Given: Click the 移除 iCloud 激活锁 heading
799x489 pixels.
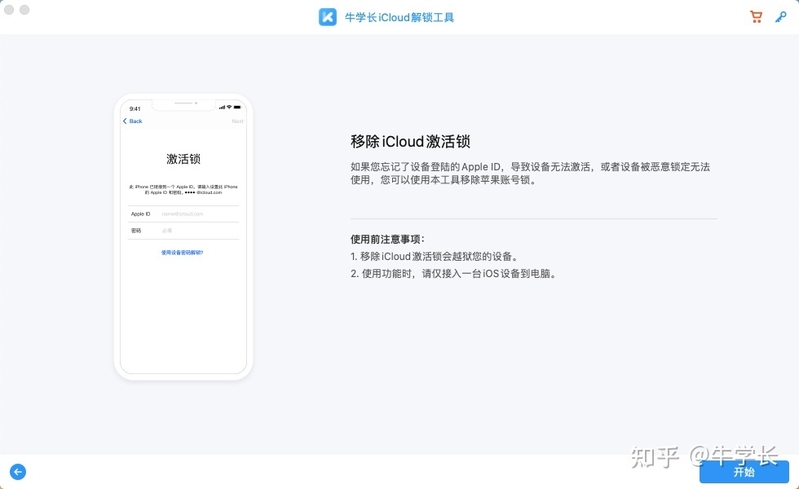Looking at the screenshot, I should [410, 141].
